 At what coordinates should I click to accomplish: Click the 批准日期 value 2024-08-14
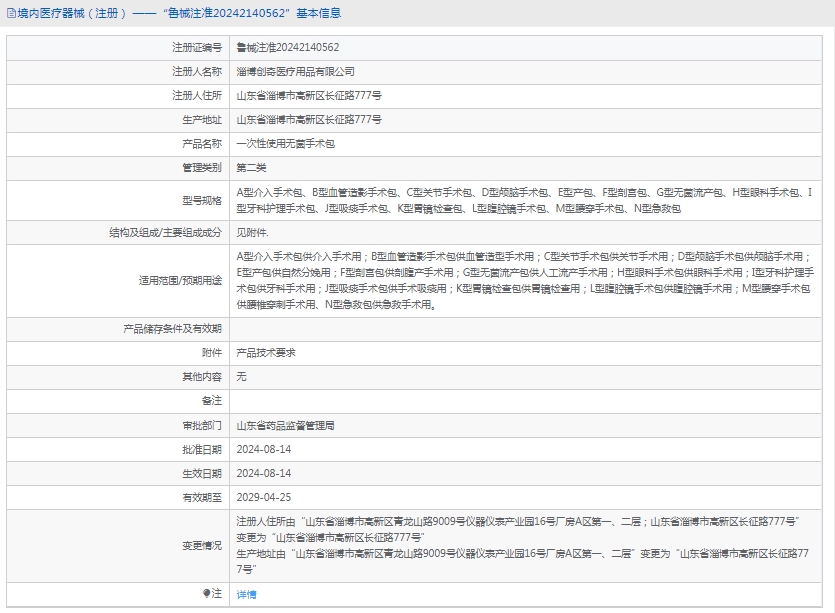coord(264,449)
